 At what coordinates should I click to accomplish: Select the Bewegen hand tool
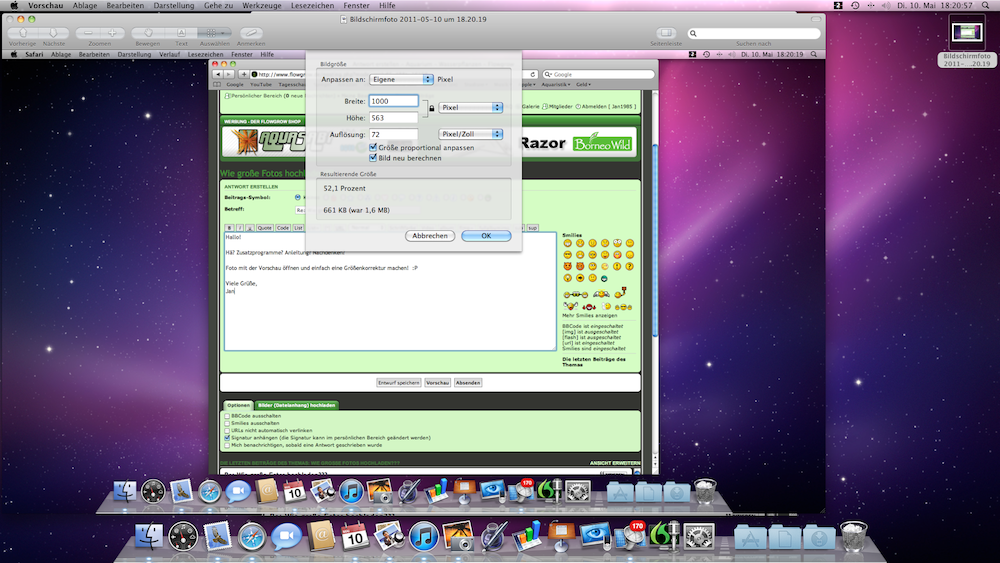point(148,33)
